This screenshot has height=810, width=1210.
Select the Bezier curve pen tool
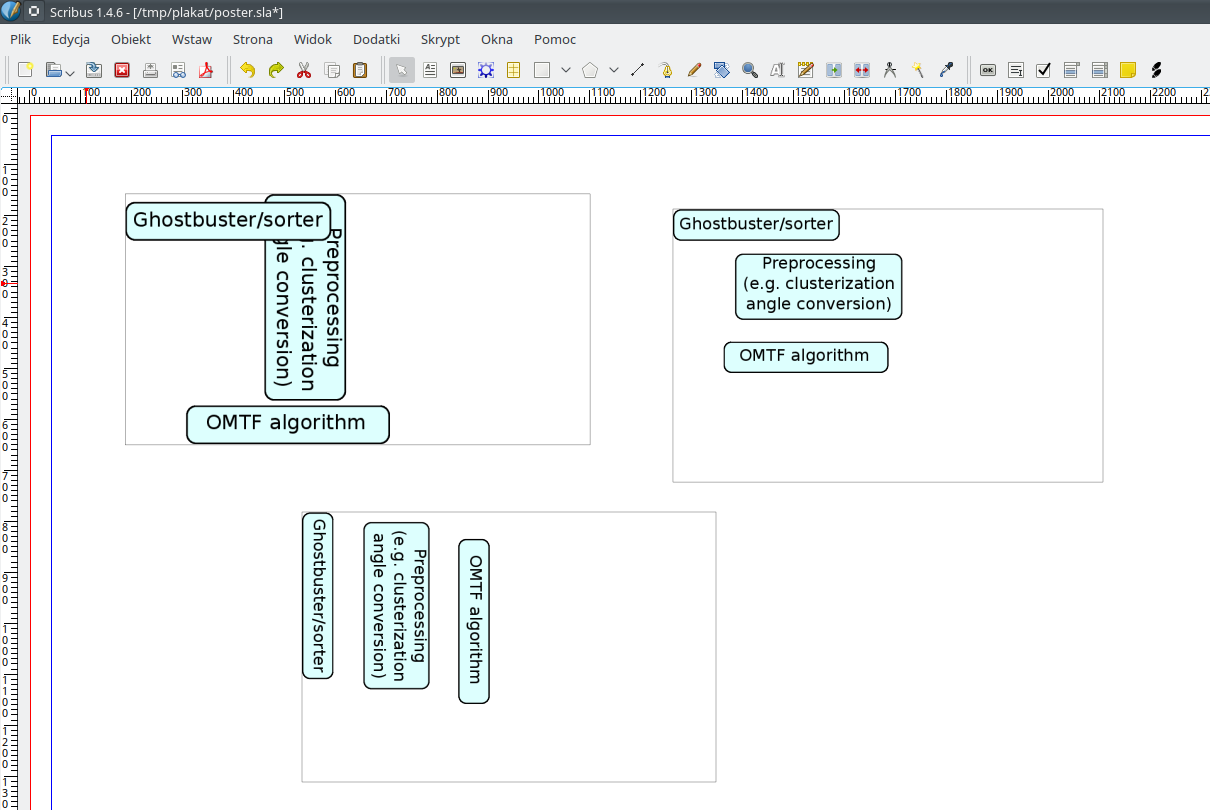666,70
